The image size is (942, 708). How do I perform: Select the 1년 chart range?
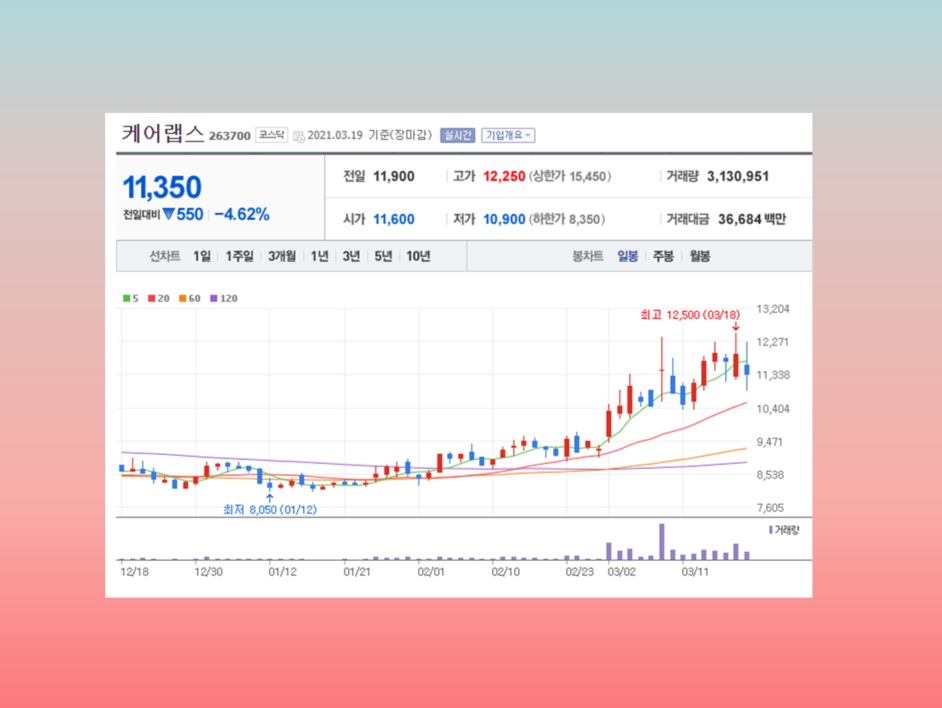pos(320,257)
